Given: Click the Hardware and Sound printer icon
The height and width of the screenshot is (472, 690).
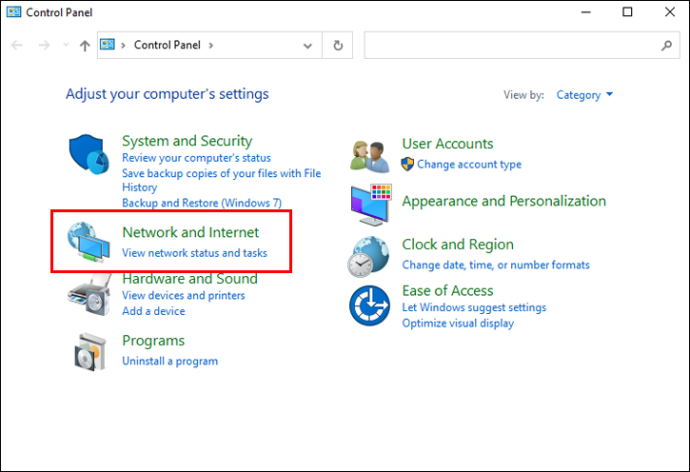Looking at the screenshot, I should (91, 294).
